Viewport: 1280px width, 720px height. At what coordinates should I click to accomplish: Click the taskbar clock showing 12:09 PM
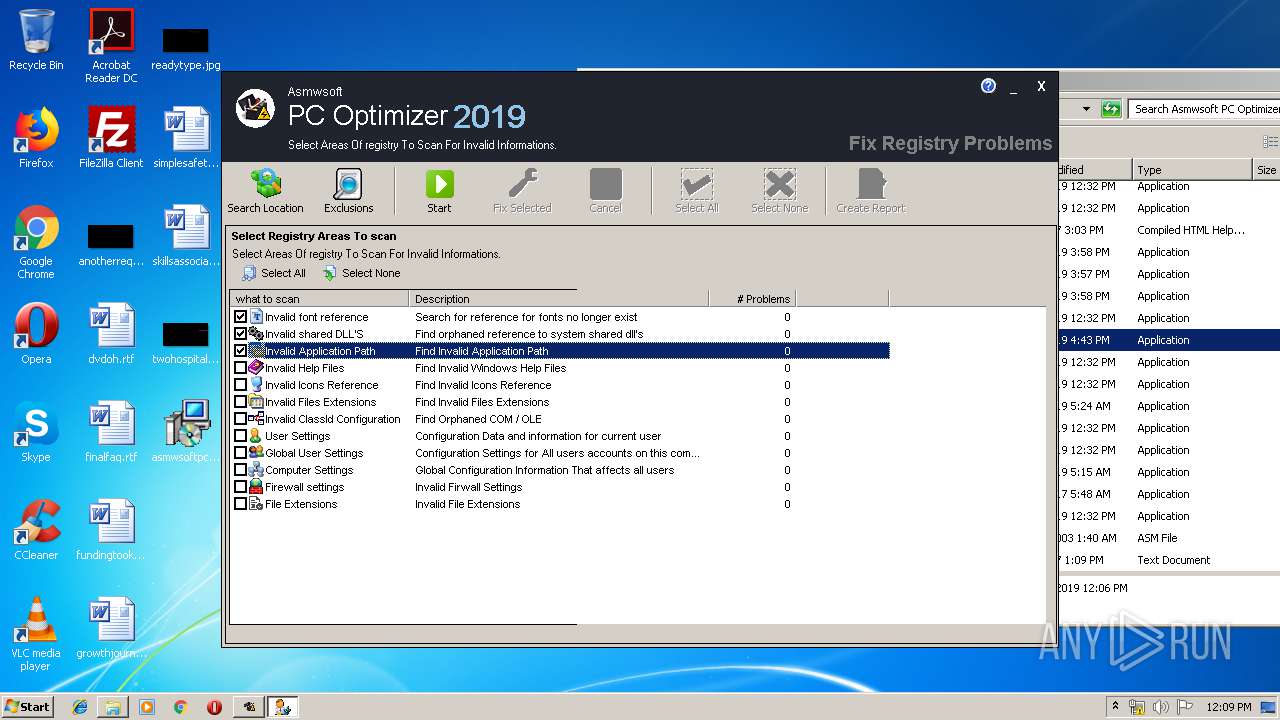point(1229,707)
